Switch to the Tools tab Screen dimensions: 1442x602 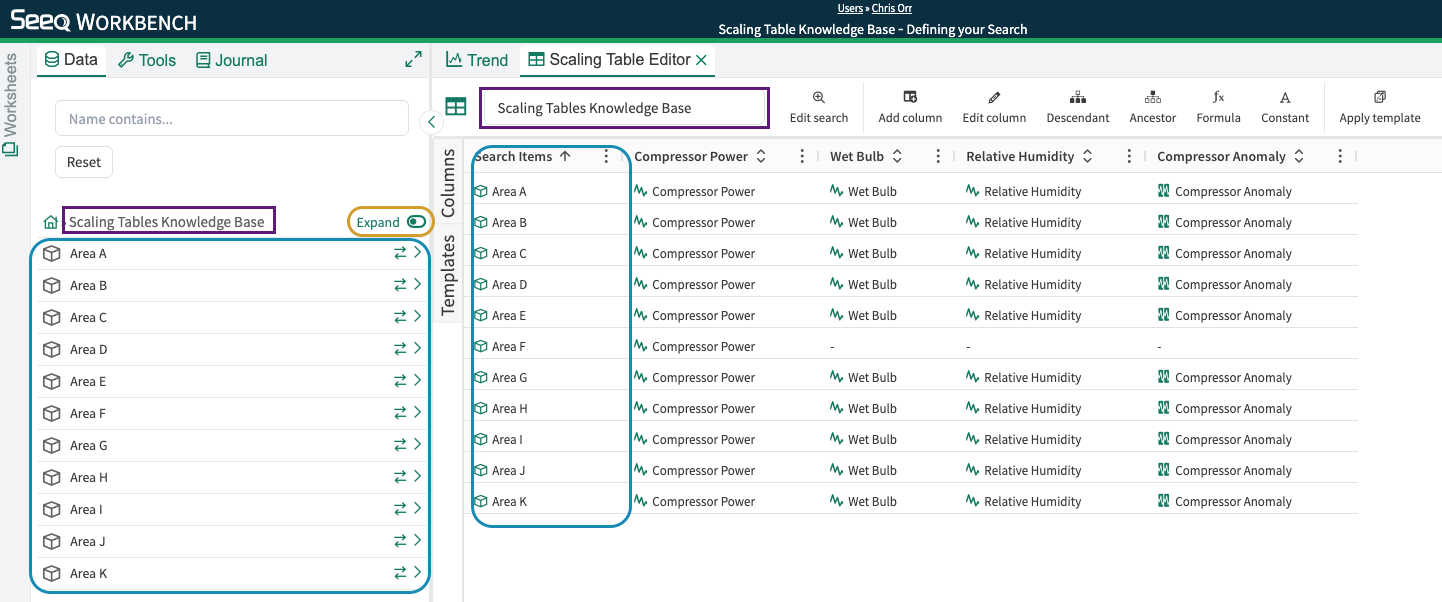(x=147, y=60)
